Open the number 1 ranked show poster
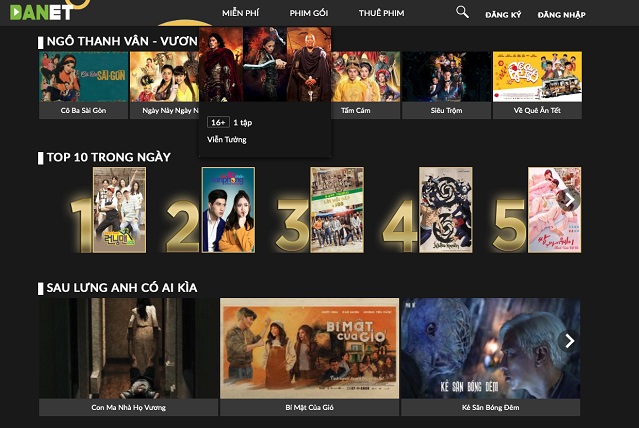Image resolution: width=639 pixels, height=428 pixels. [119, 209]
